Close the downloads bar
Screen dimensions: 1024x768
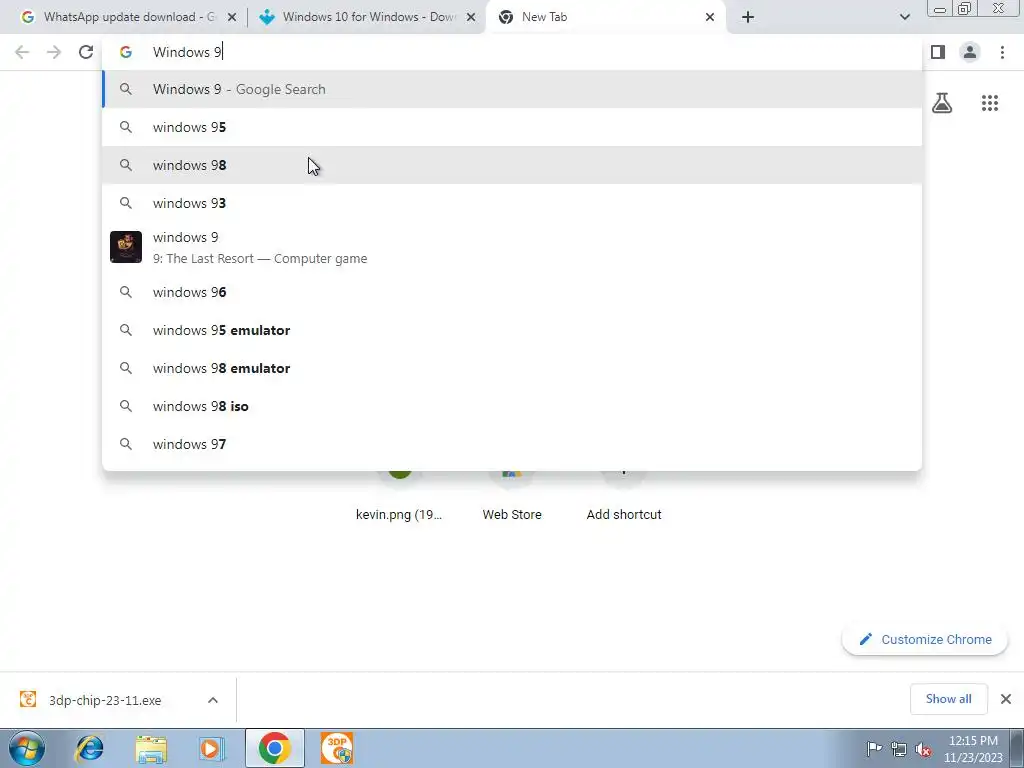tap(1006, 699)
